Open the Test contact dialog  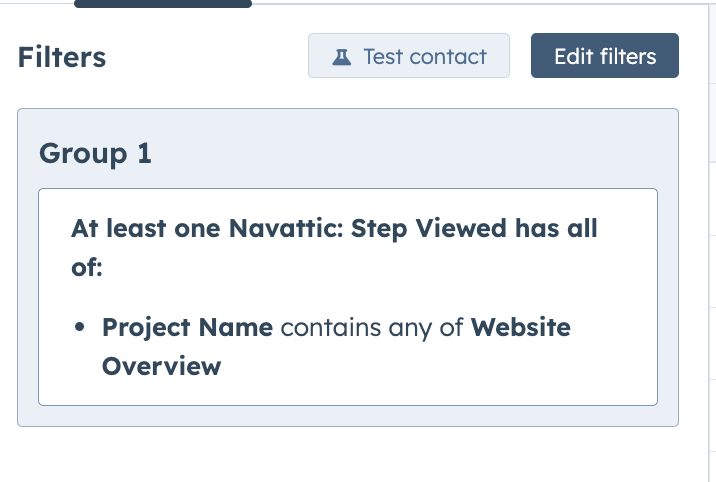(409, 56)
